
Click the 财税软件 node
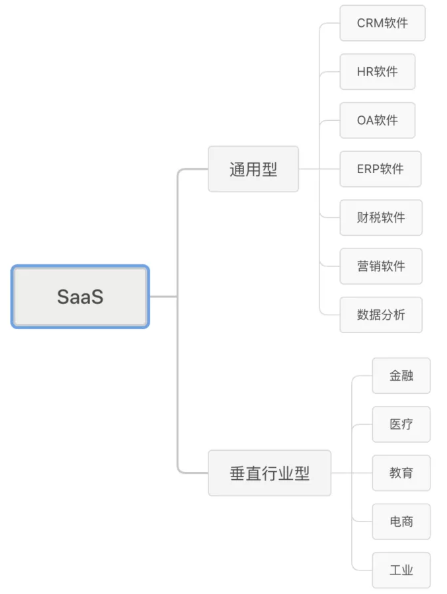pyautogui.click(x=381, y=217)
